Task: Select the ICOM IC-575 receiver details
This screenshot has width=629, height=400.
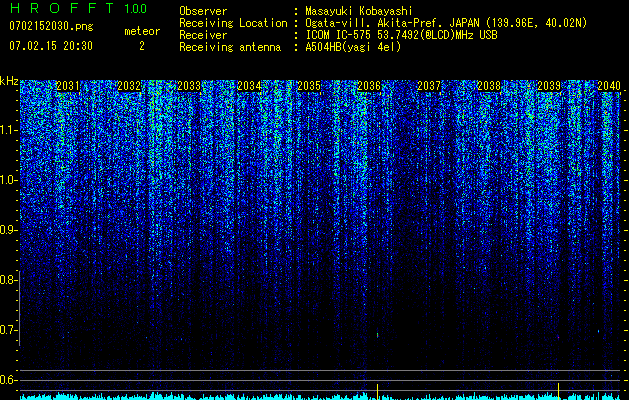Action: pos(401,35)
